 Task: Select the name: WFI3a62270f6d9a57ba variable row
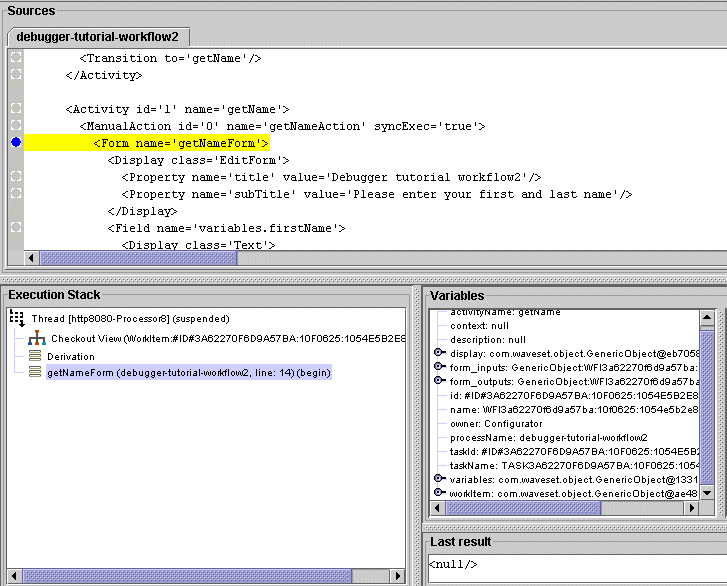point(574,410)
